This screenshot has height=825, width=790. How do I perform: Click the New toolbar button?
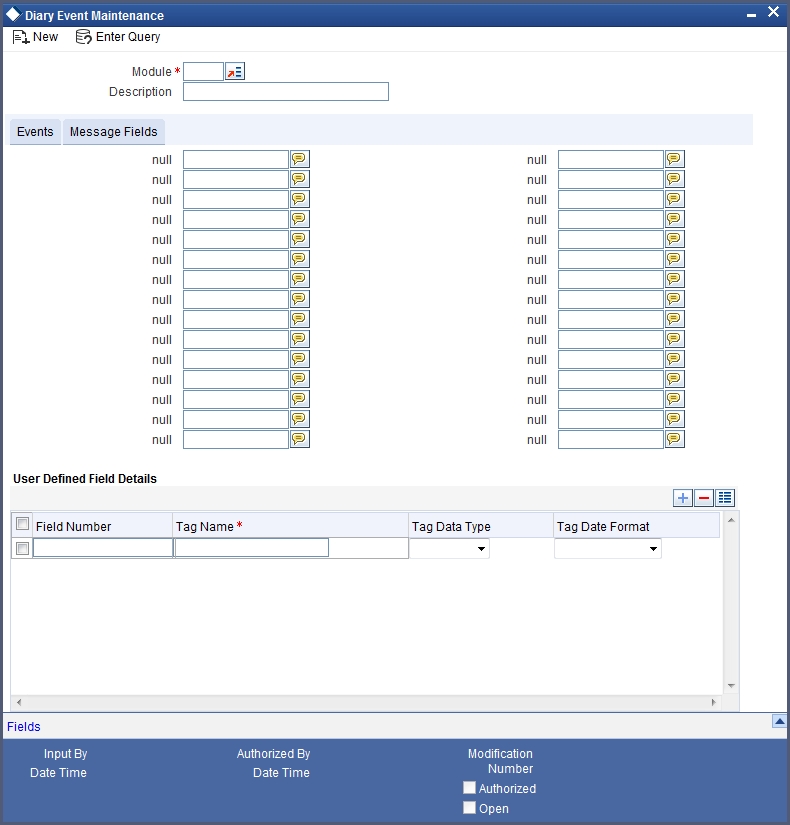(x=35, y=37)
